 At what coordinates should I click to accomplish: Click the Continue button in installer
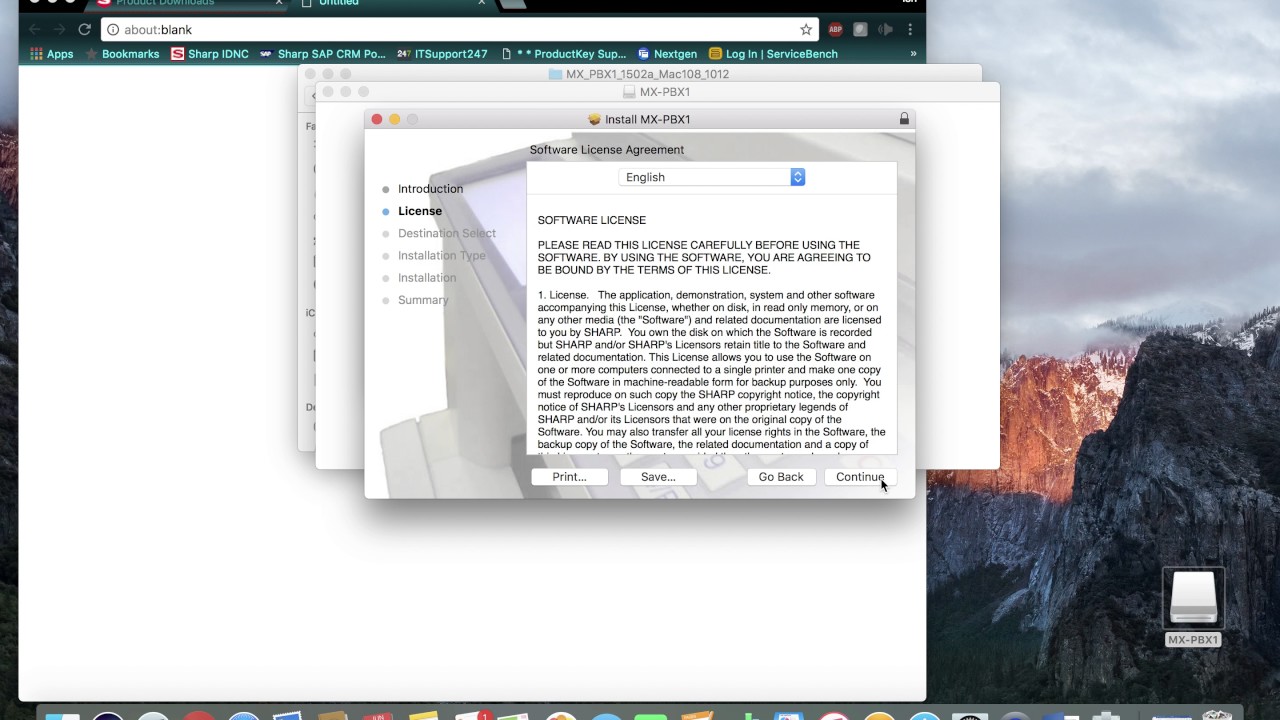tap(860, 477)
